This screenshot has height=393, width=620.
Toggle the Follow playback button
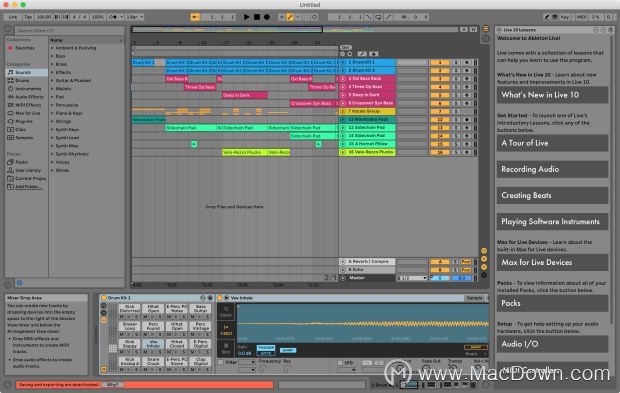195,17
